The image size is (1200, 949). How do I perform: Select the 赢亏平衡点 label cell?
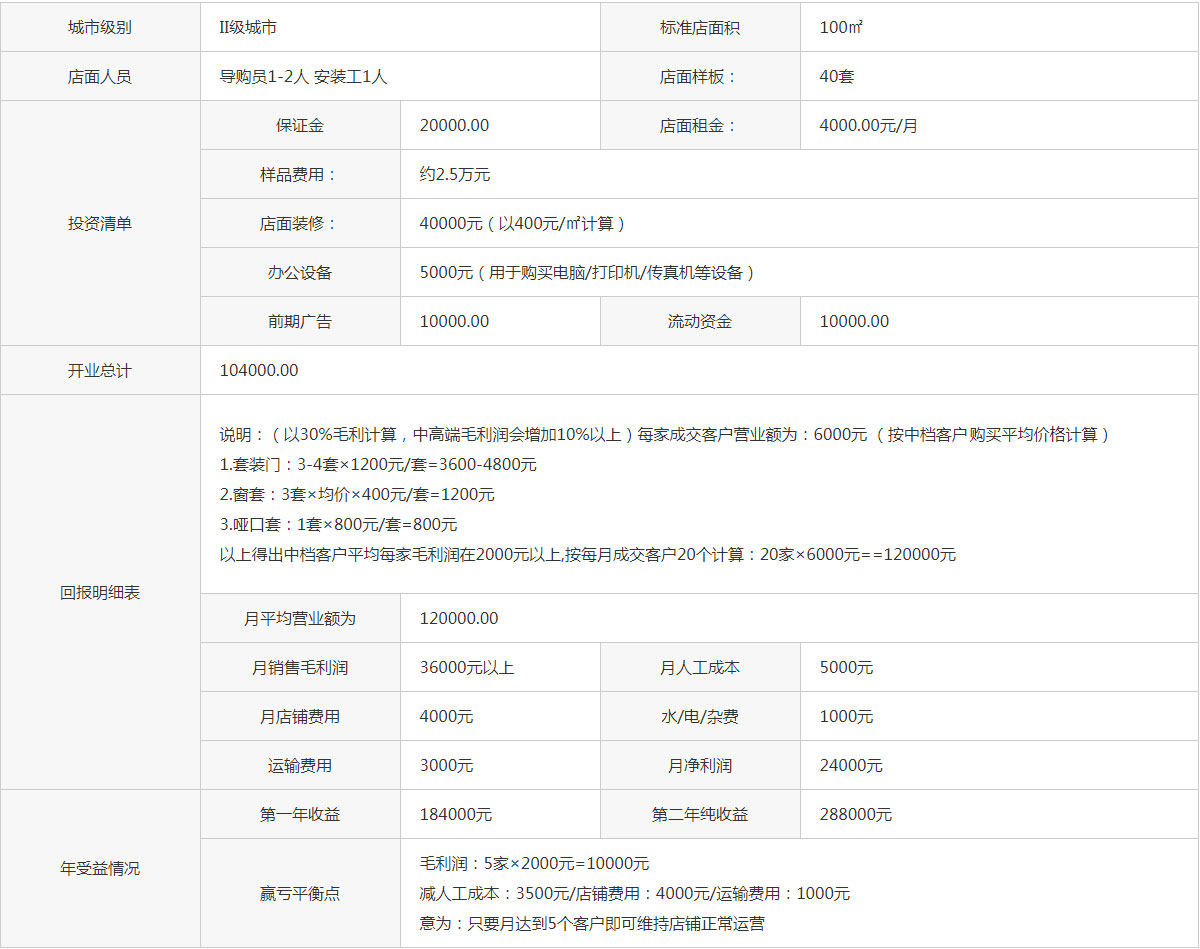point(300,893)
